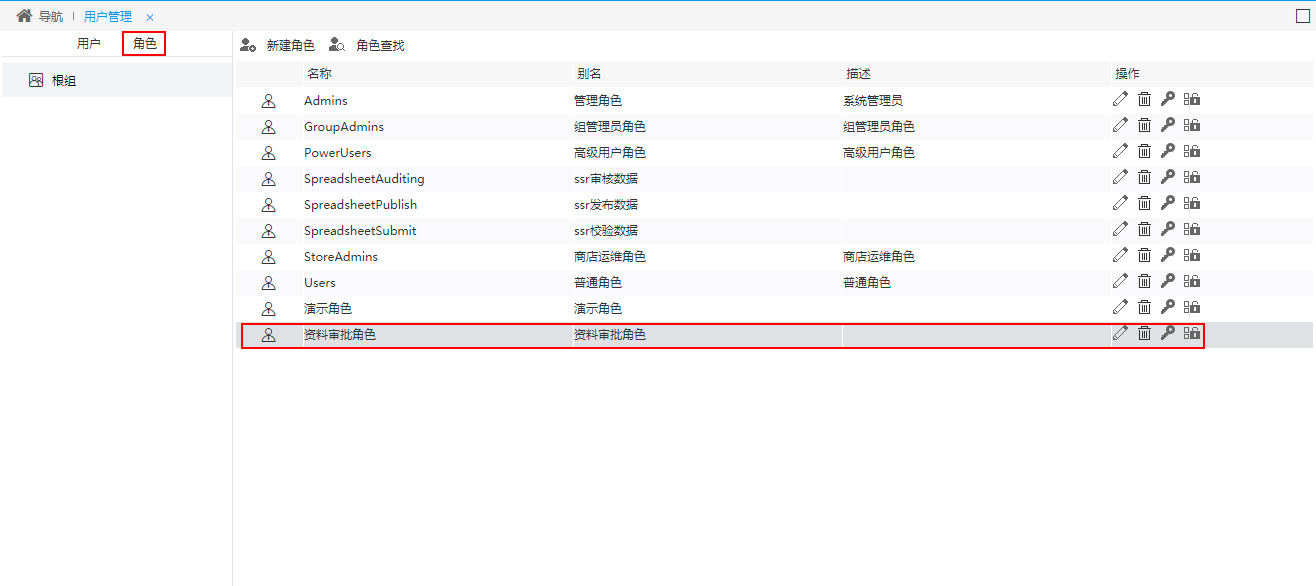Click the home icon beside 导航

pyautogui.click(x=24, y=16)
